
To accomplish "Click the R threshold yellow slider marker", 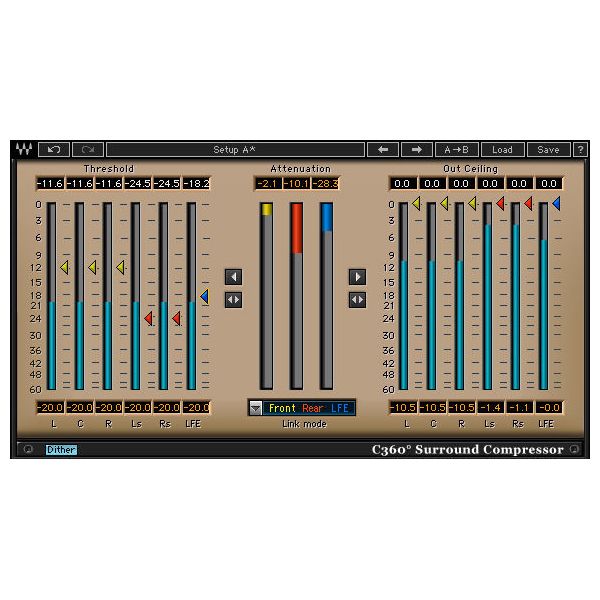I will [x=121, y=267].
